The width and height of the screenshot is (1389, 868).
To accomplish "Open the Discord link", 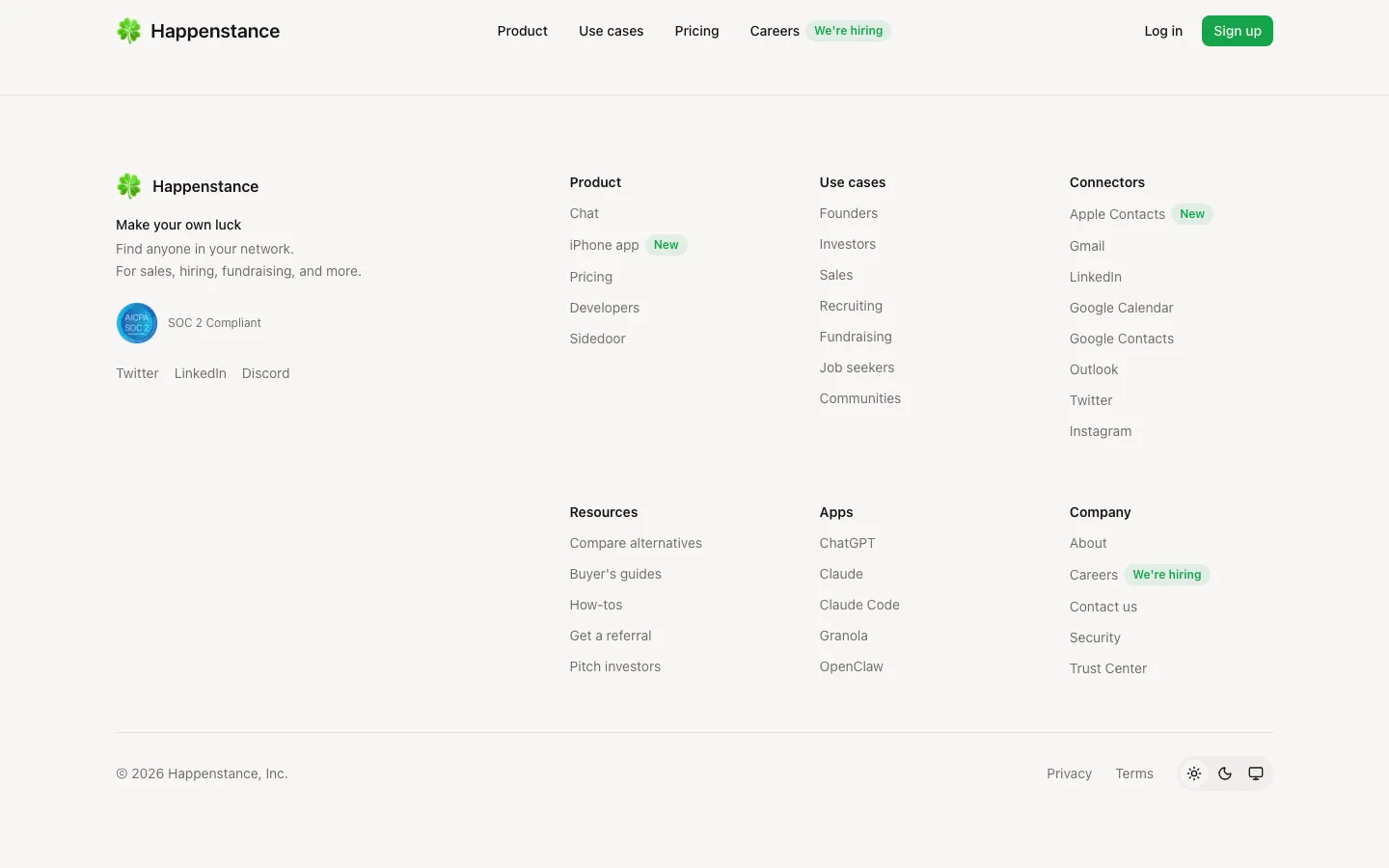I will [x=265, y=373].
